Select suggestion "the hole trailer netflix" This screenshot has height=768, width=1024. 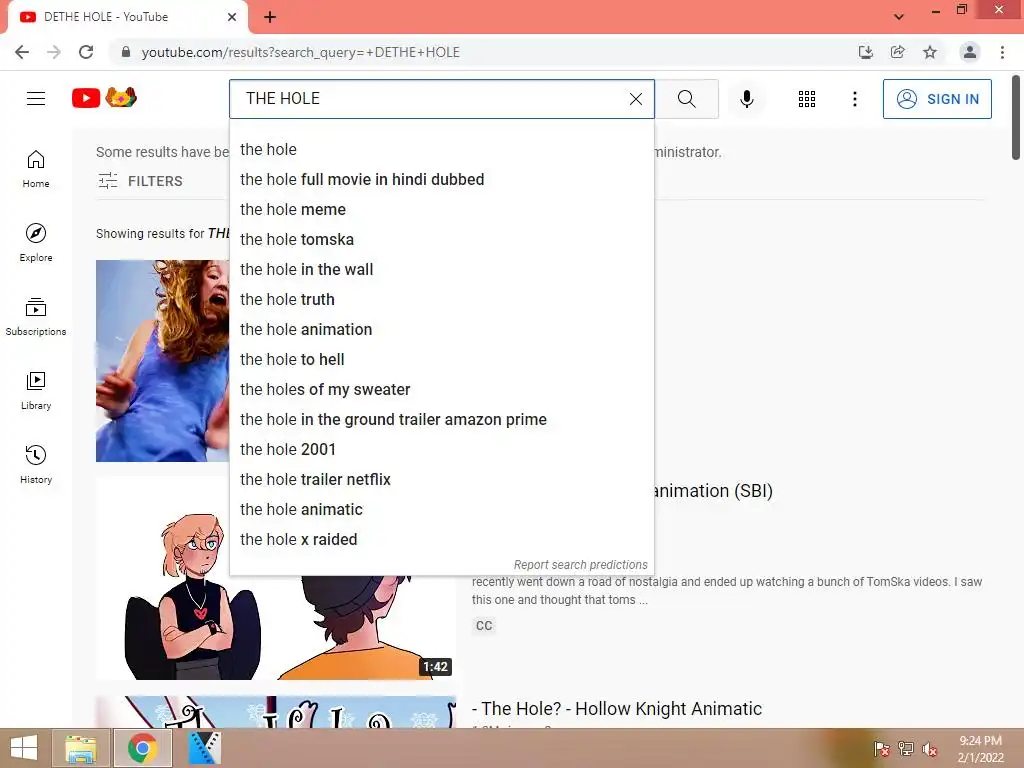coord(441,480)
